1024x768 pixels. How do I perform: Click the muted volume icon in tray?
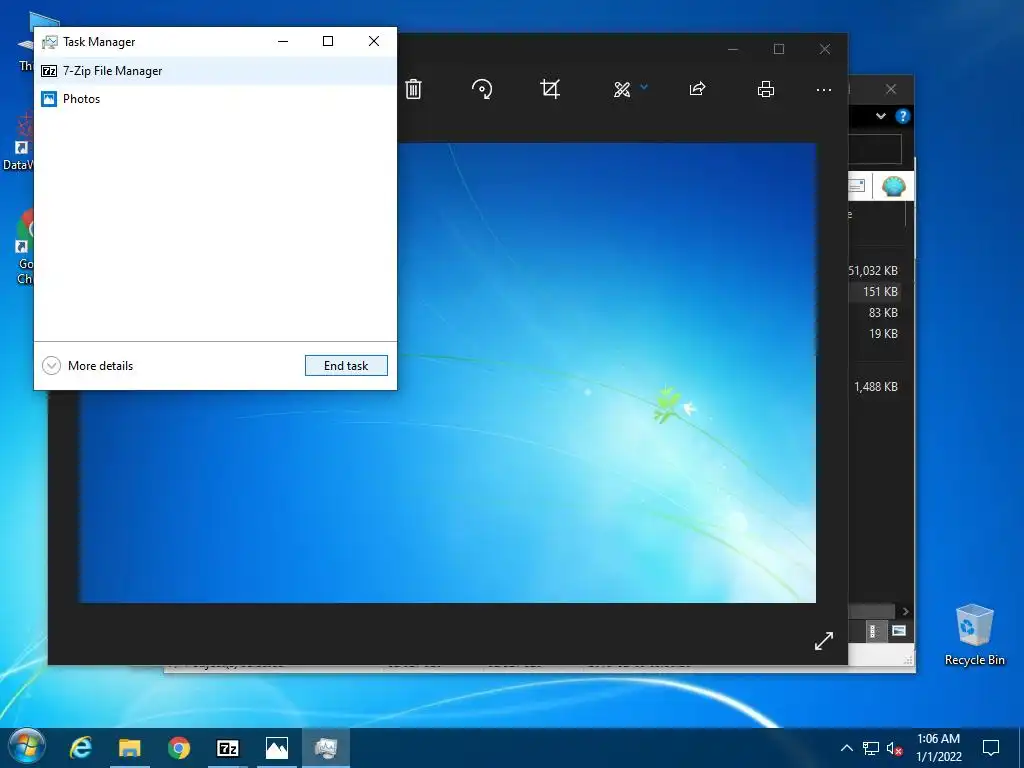(894, 748)
